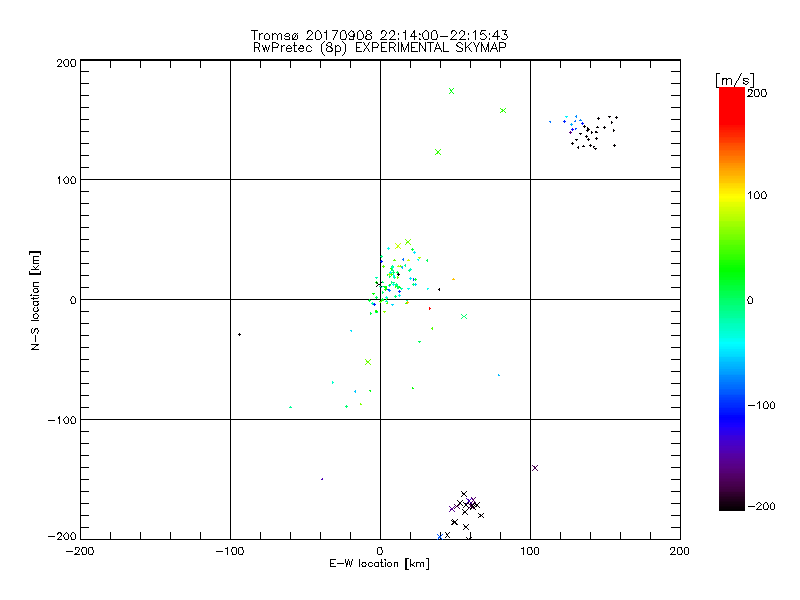Click the single red dot marker near plot center
800x600 pixels.
[430, 309]
